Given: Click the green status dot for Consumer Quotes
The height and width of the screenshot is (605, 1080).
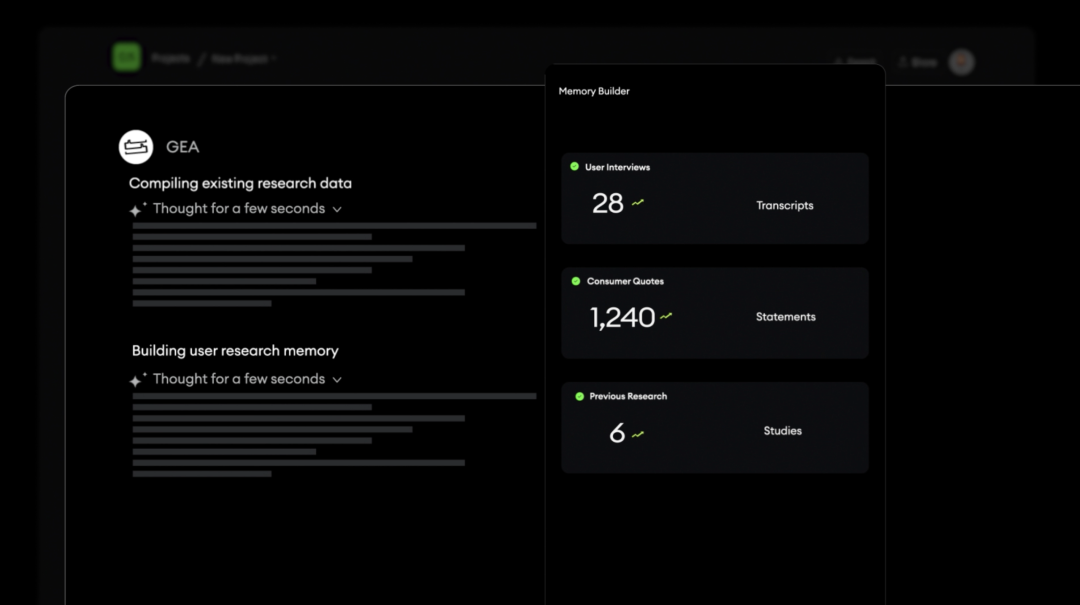Looking at the screenshot, I should coord(575,281).
